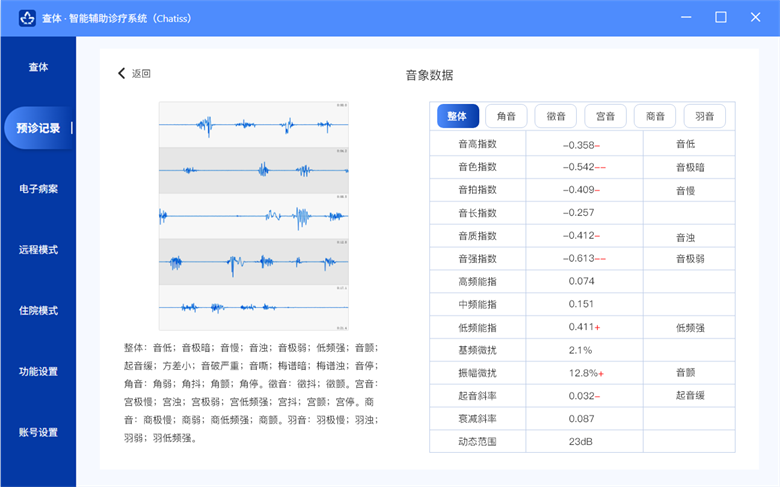This screenshot has height=487, width=780.
Task: Click the value -0.412
Action: pyautogui.click(x=579, y=235)
